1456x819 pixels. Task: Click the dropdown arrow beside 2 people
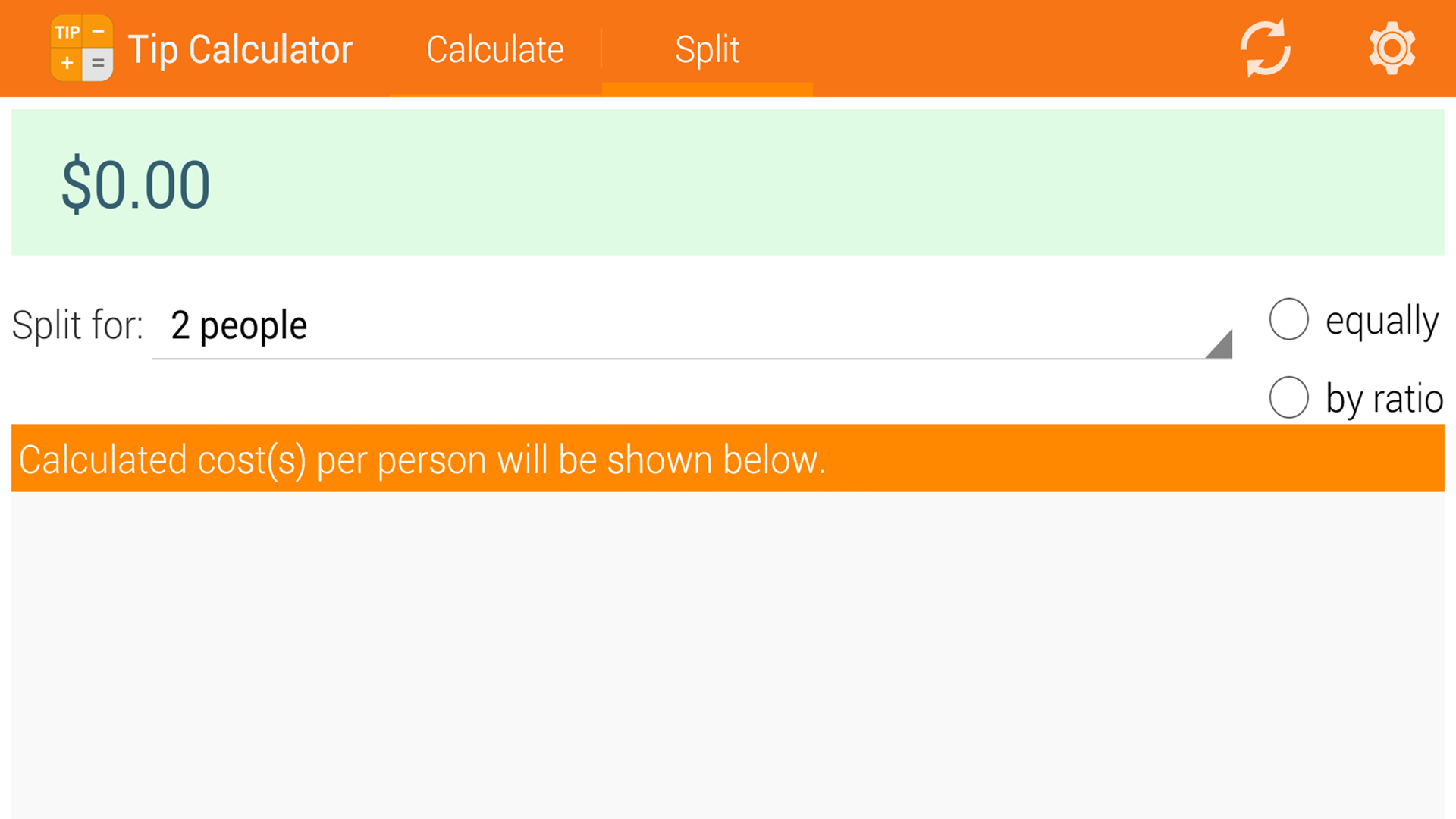coord(1219,345)
